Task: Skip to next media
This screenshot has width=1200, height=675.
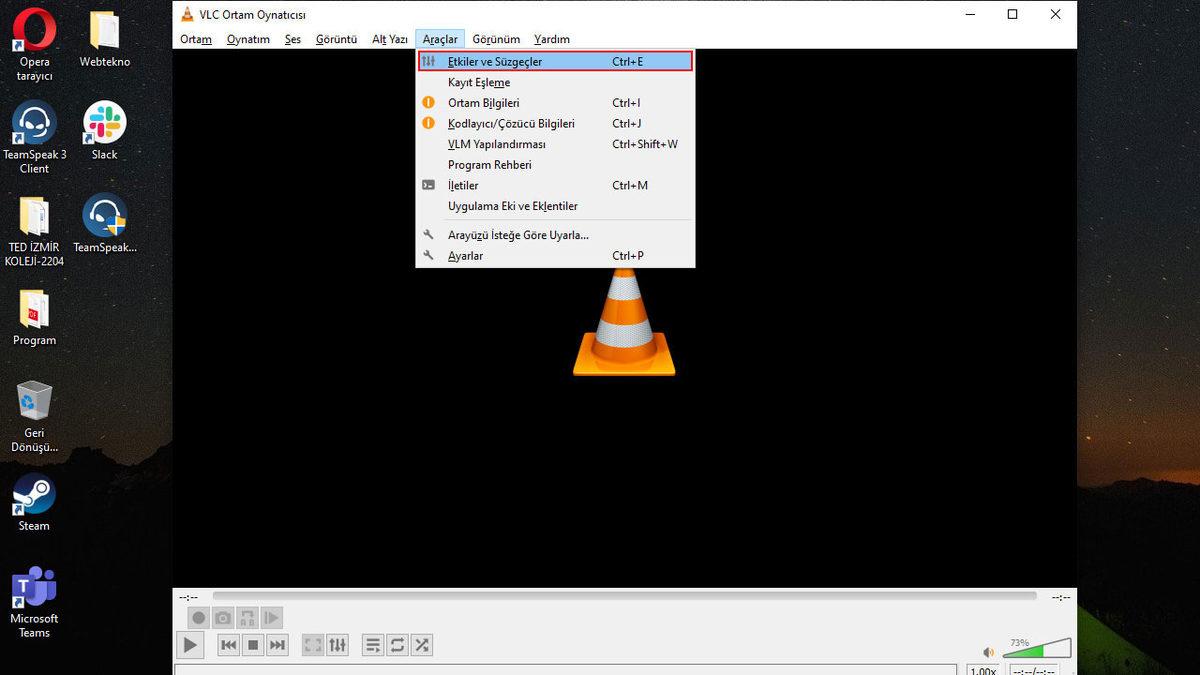Action: (x=278, y=645)
